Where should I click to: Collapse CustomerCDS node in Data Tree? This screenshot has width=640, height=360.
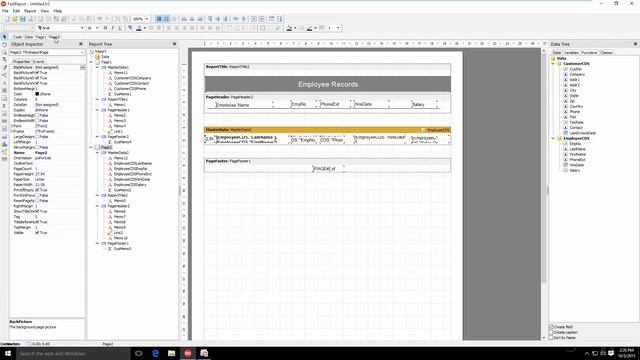point(553,64)
